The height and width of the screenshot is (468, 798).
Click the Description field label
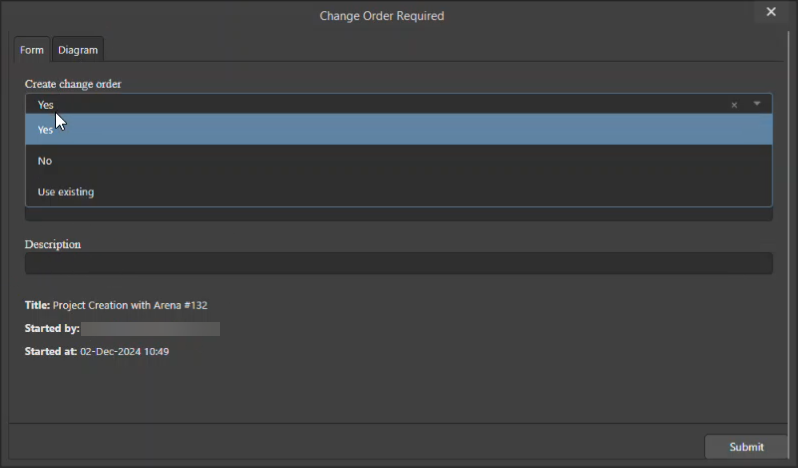[x=53, y=244]
